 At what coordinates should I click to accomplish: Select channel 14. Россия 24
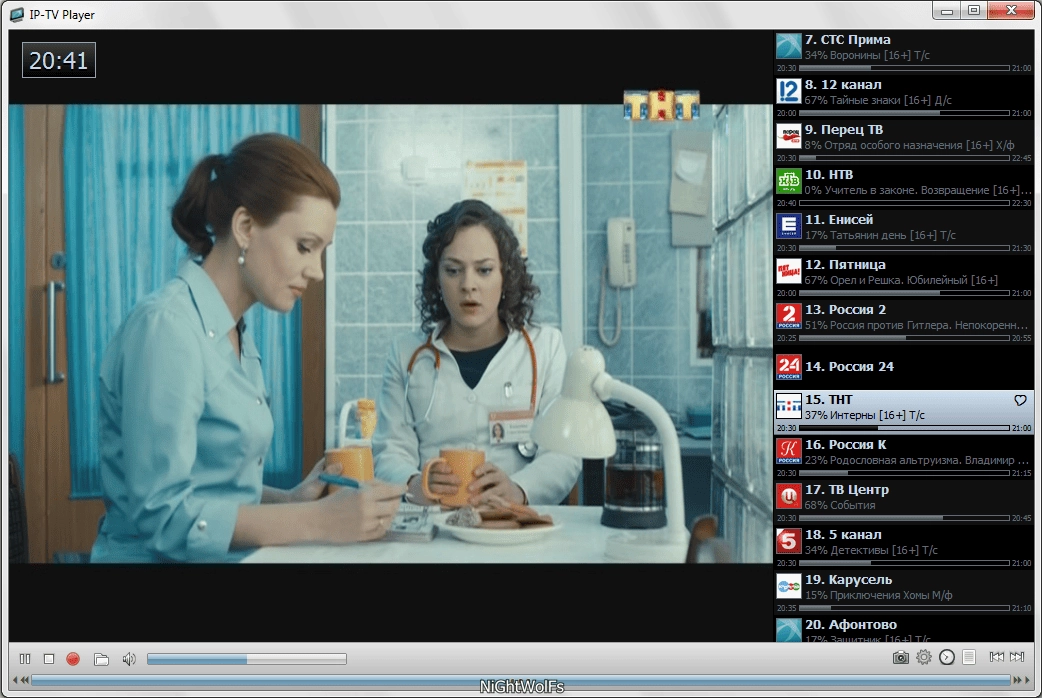pos(904,367)
